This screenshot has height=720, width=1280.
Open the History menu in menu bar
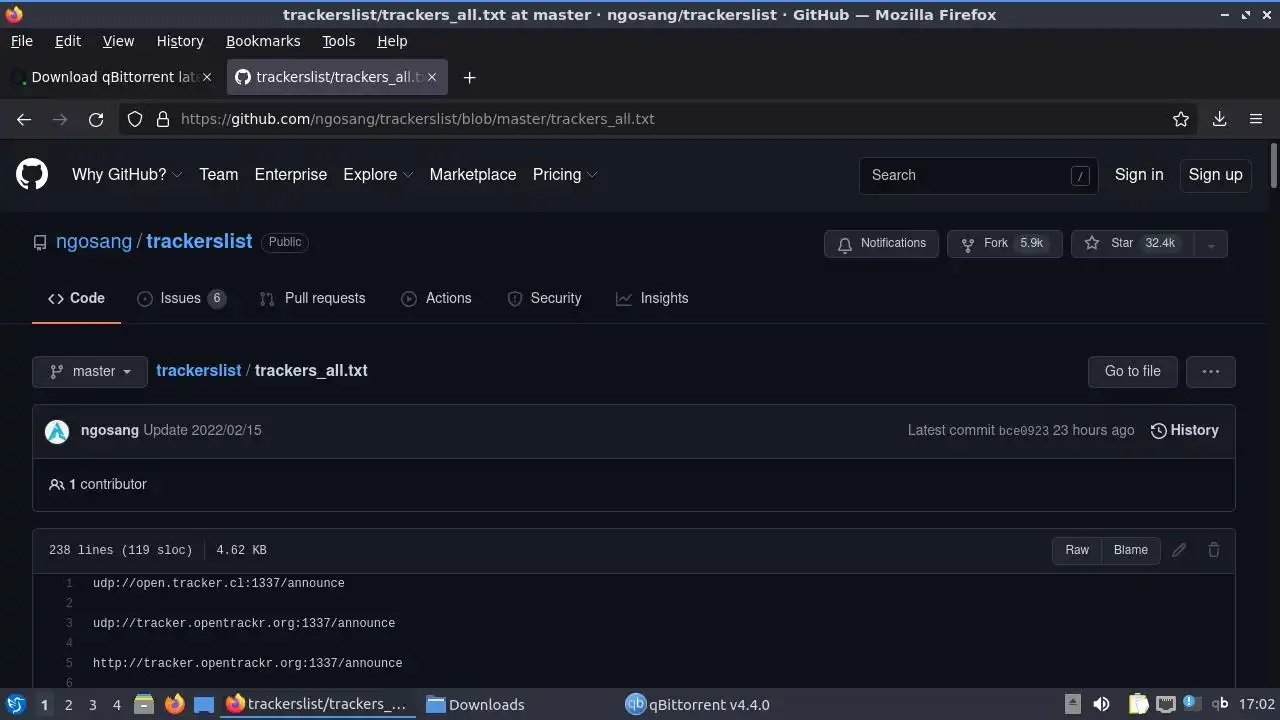coord(180,41)
